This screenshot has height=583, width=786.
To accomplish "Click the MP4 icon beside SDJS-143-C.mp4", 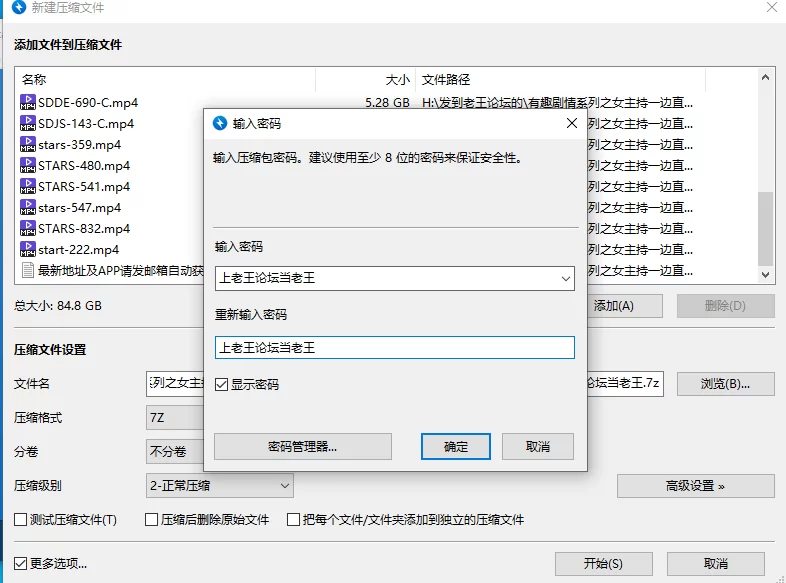I will (28, 123).
